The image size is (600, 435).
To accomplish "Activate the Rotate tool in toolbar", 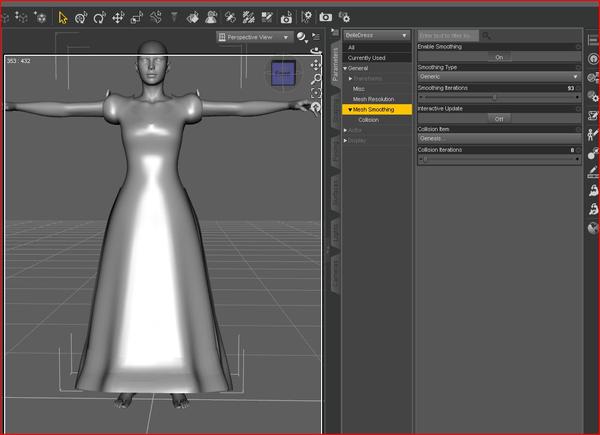I will [x=99, y=17].
